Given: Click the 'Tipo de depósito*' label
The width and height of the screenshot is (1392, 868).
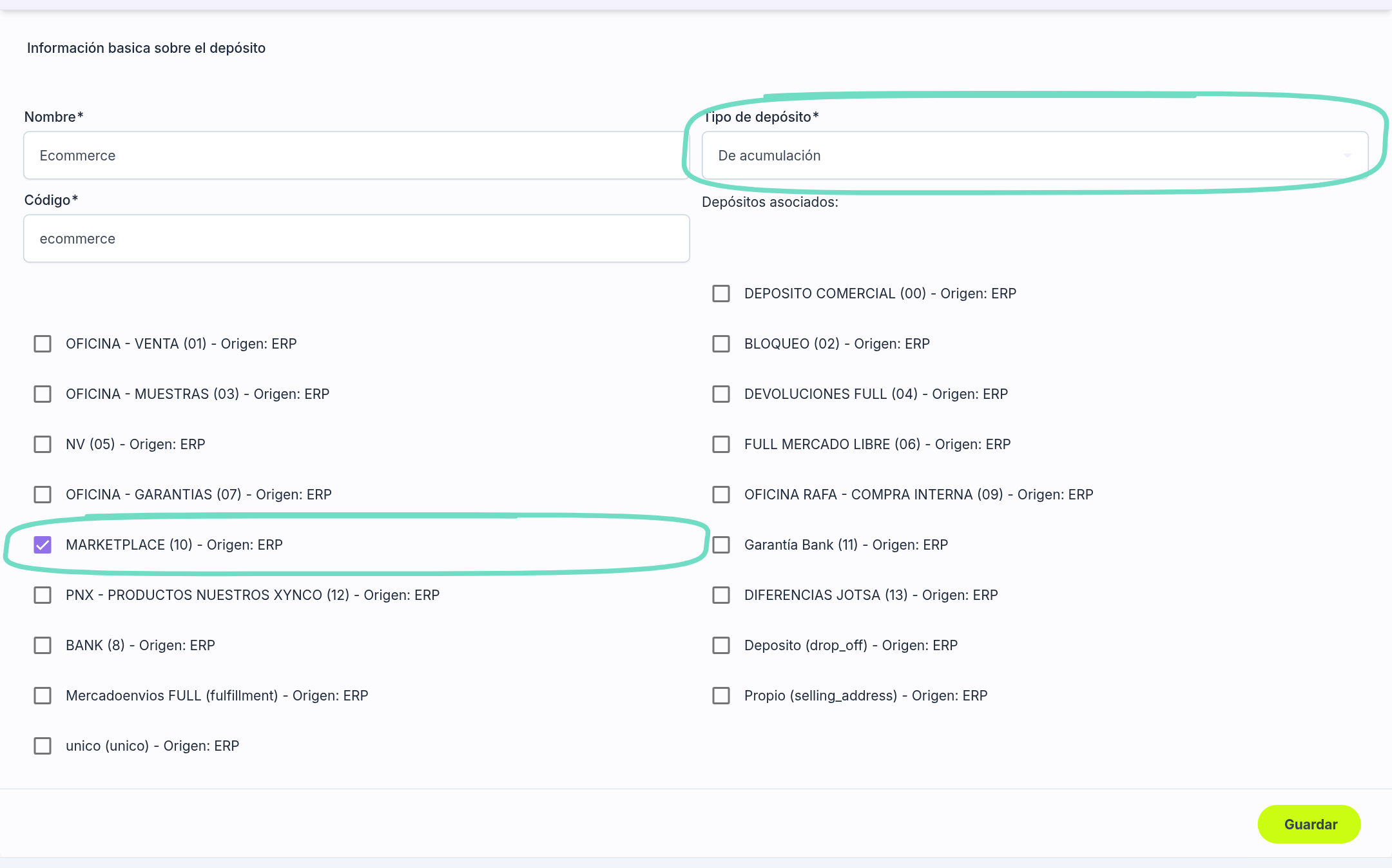Looking at the screenshot, I should tap(761, 117).
